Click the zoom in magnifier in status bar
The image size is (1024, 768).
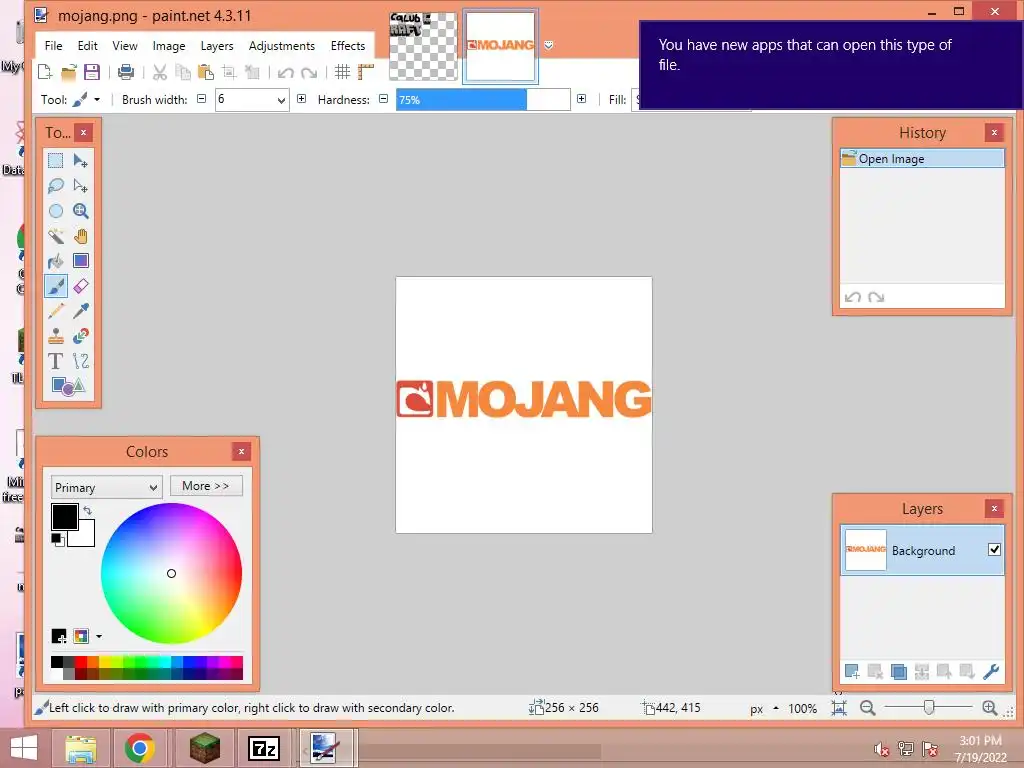pyautogui.click(x=989, y=708)
